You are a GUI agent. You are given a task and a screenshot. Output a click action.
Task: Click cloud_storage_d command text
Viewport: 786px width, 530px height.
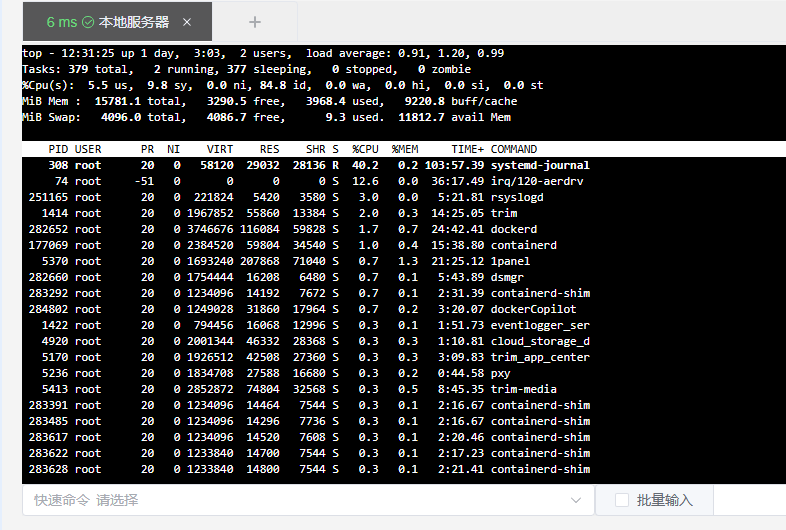(540, 341)
